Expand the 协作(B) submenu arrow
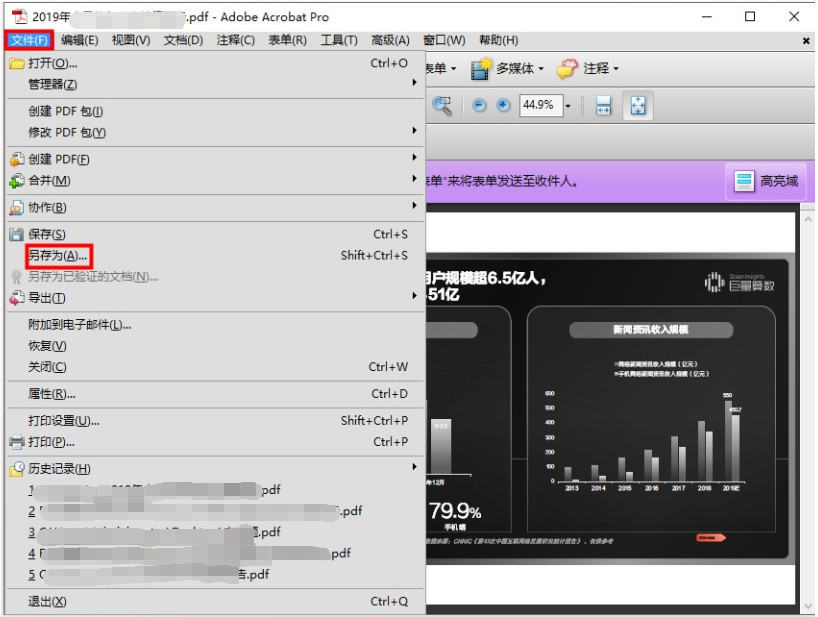818x617 pixels. pos(414,205)
